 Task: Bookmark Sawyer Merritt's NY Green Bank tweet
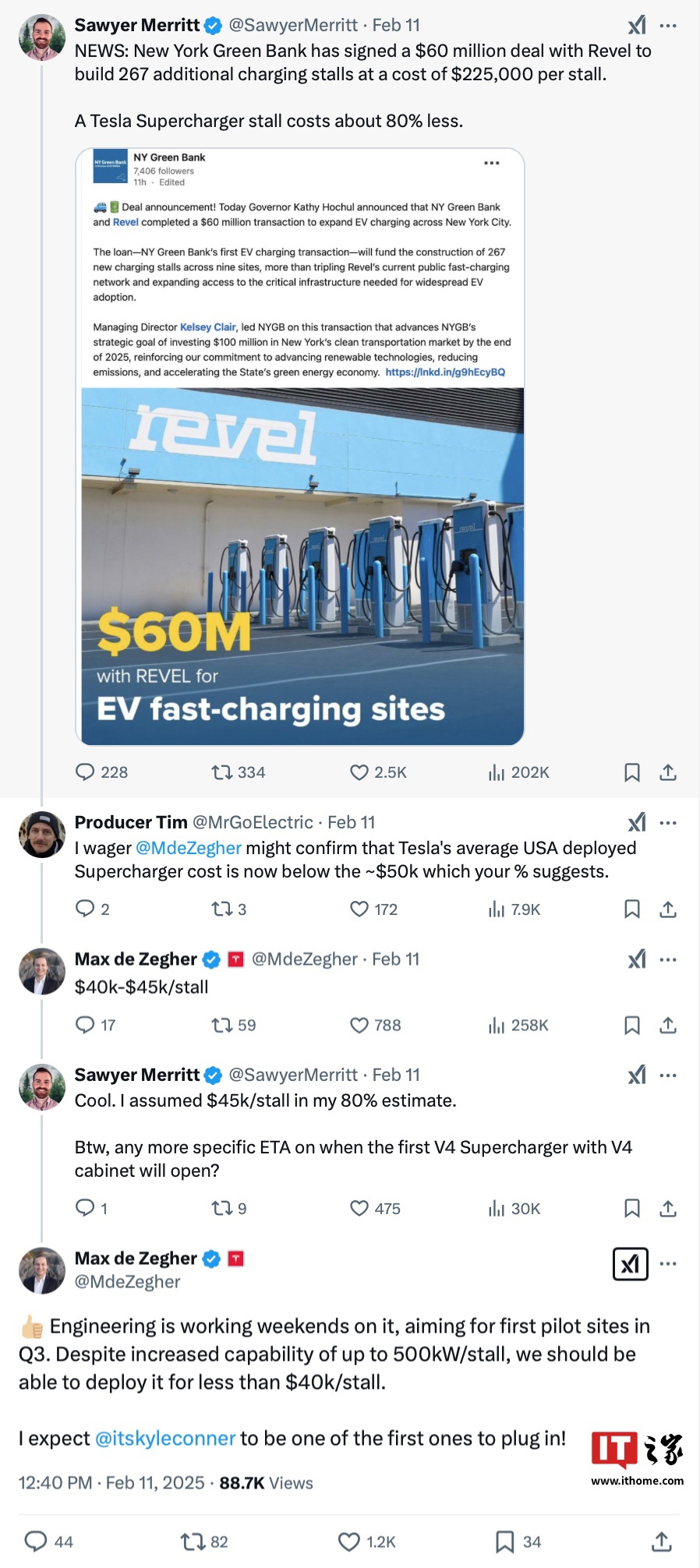click(x=632, y=772)
